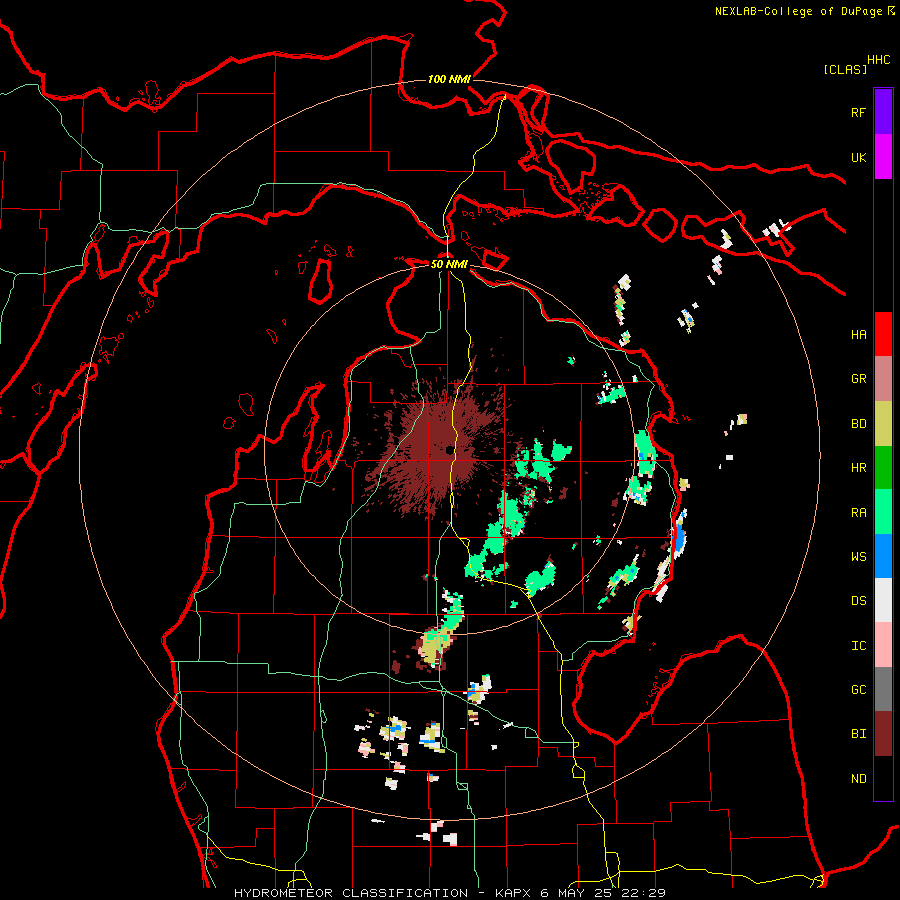
Task: Click the HYDROMETEOR CLASSIFICATION title text
Action: coord(351,893)
